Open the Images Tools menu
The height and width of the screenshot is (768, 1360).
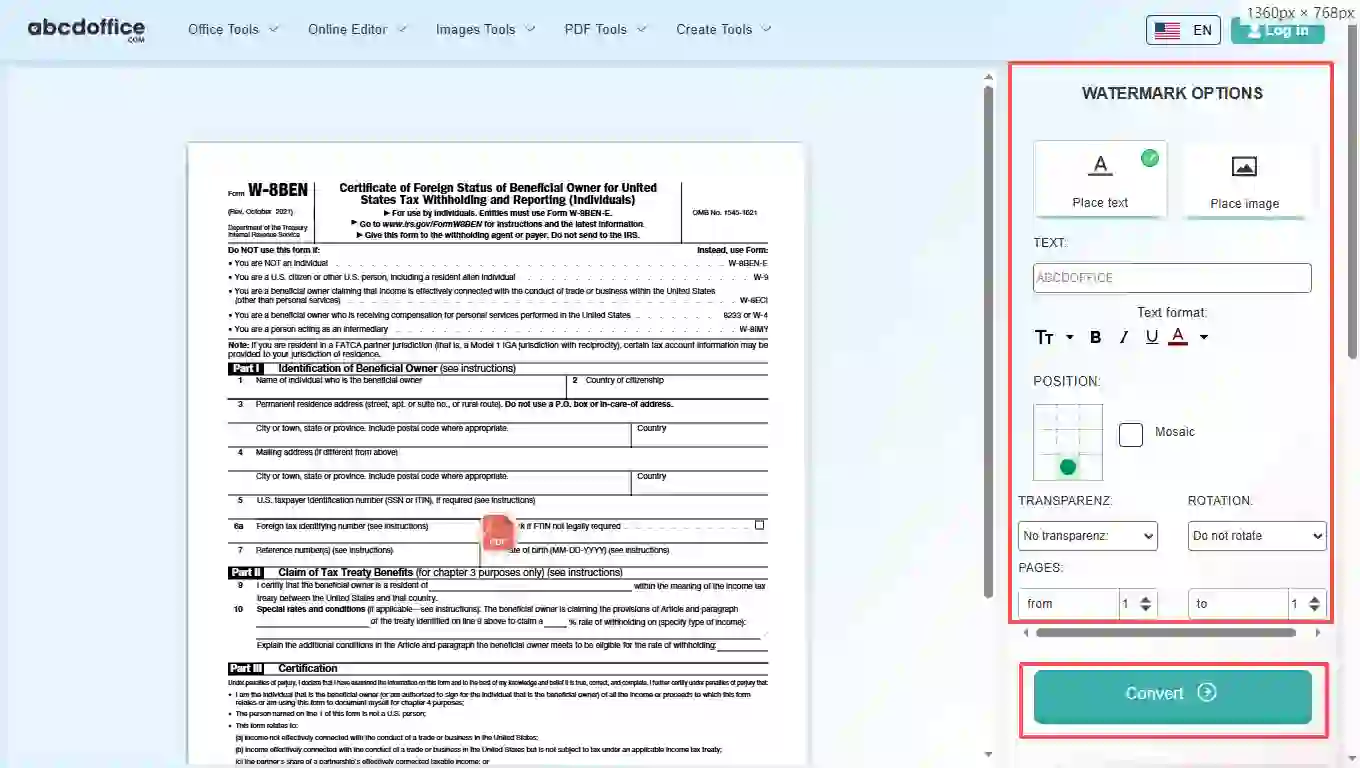pos(485,29)
